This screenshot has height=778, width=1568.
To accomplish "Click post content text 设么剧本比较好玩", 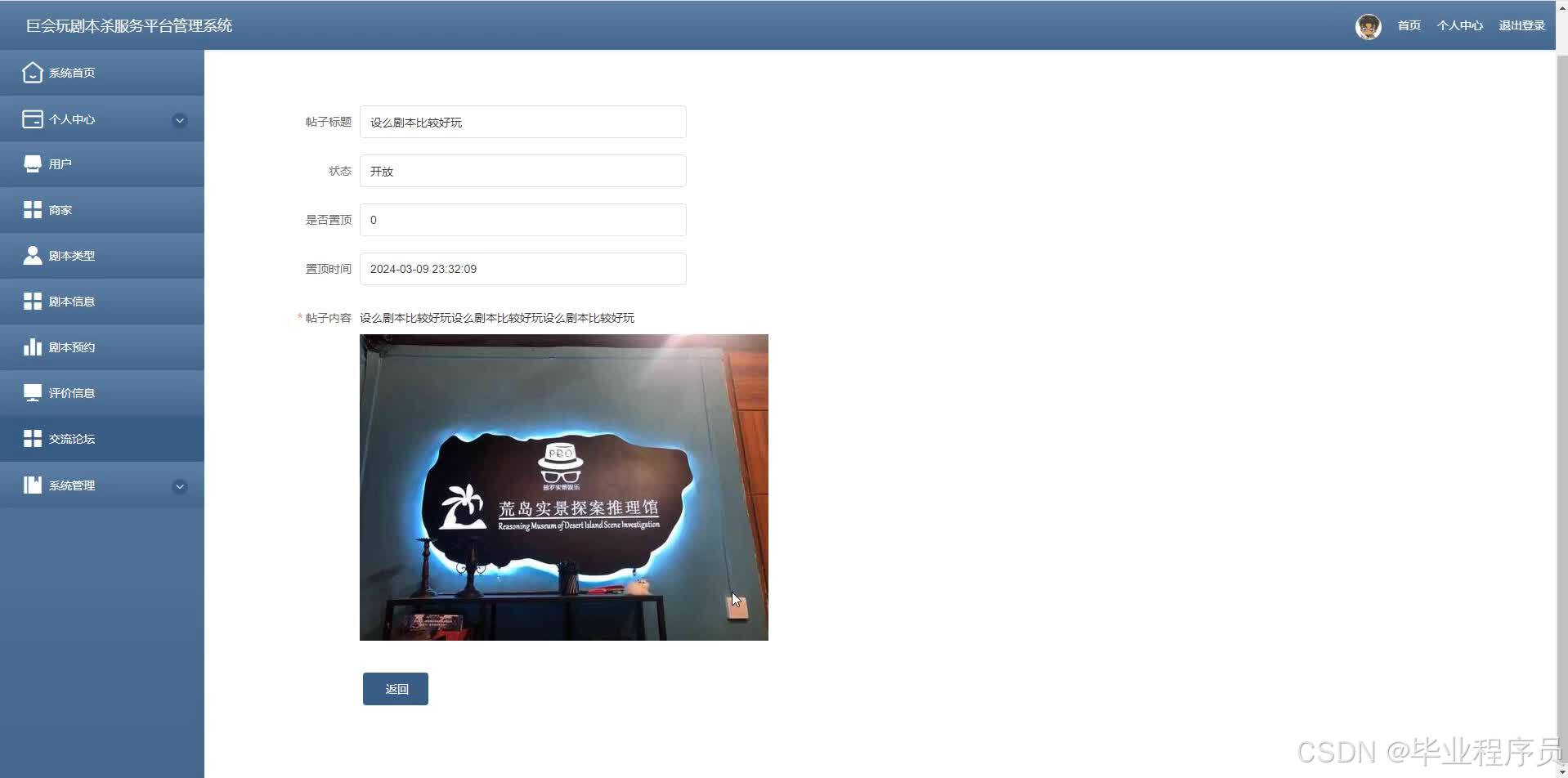I will (497, 318).
